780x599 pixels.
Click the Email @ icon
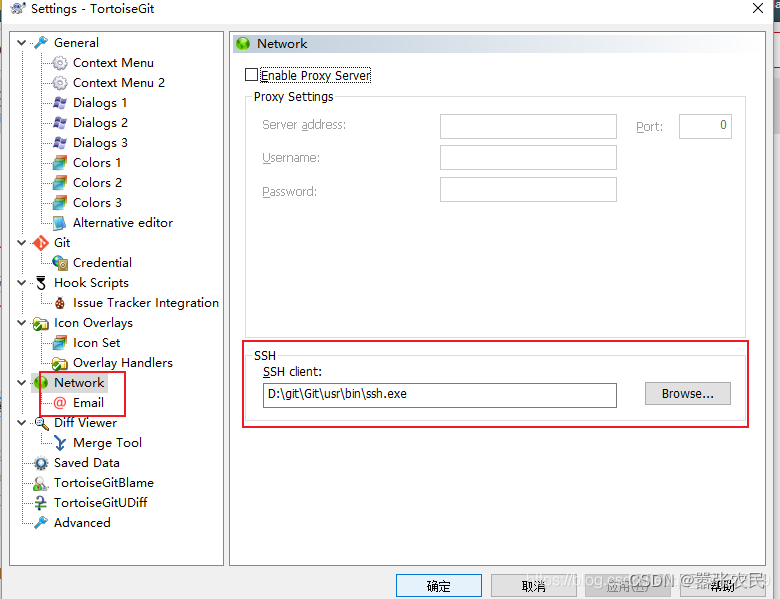coord(60,402)
